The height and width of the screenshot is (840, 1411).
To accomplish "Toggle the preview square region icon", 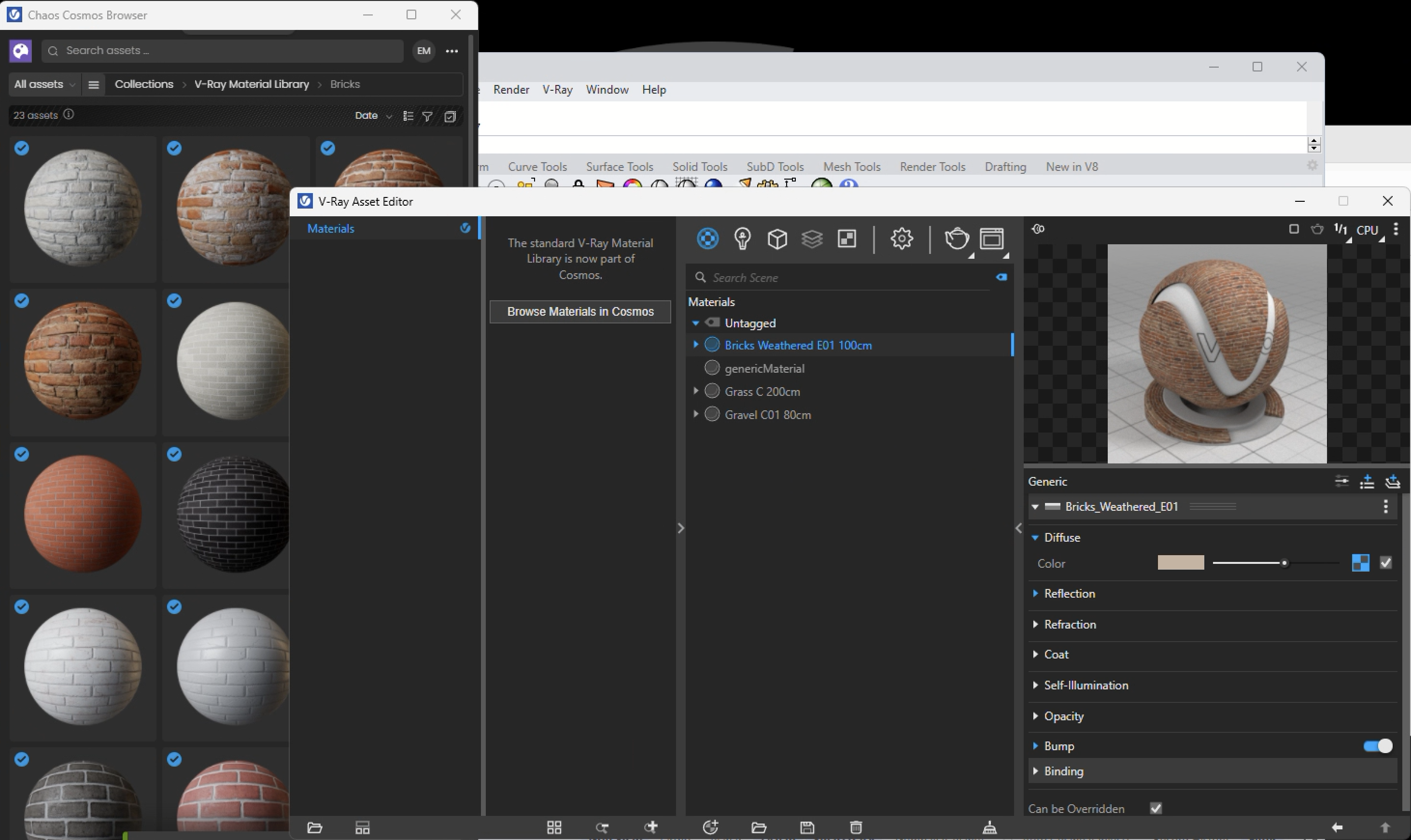I will 1293,229.
